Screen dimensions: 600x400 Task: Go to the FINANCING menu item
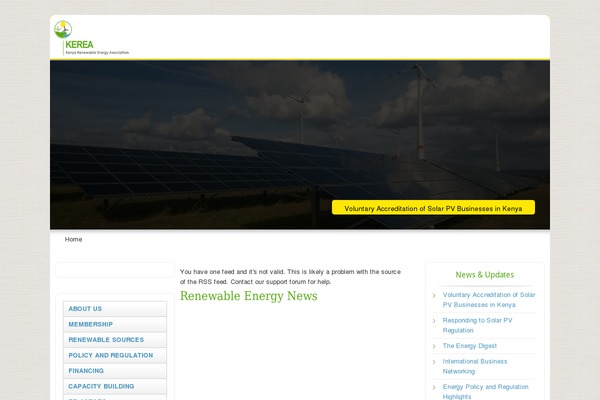tap(115, 371)
